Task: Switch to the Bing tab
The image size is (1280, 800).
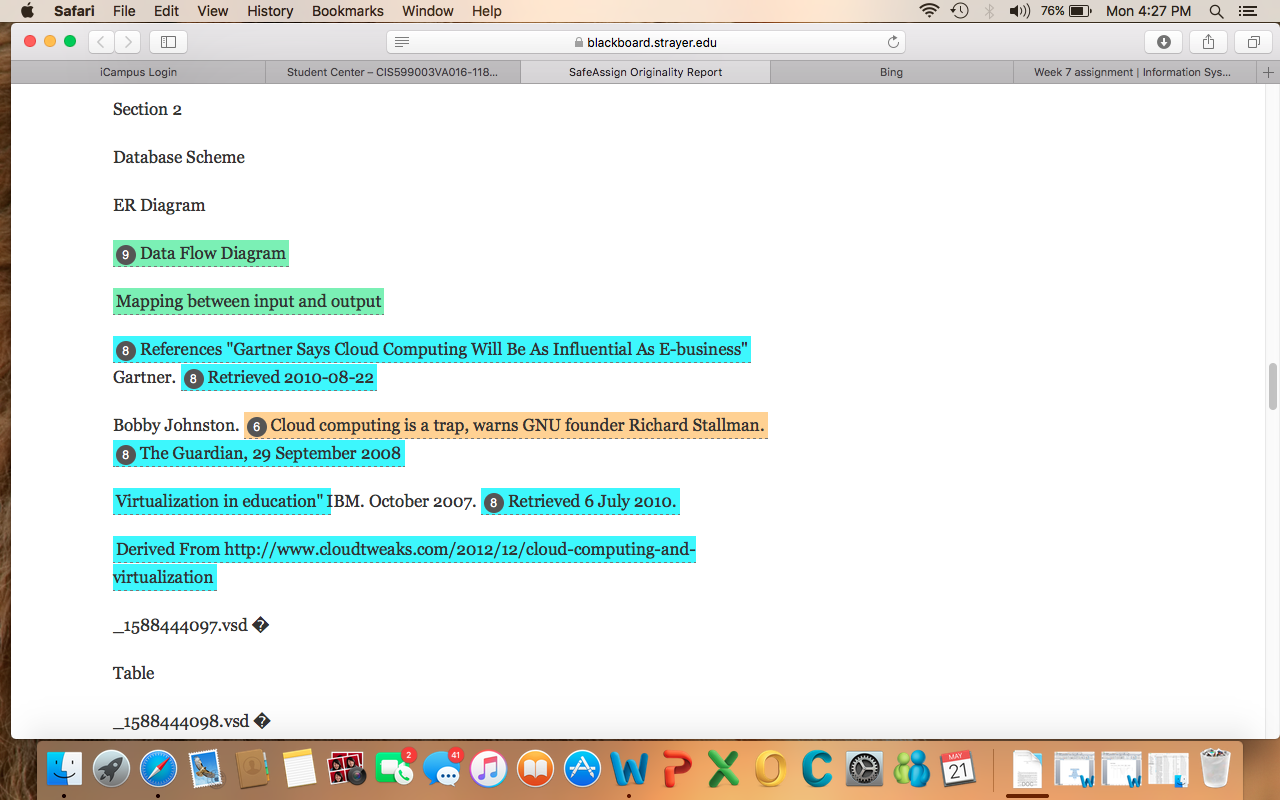Action: click(891, 72)
